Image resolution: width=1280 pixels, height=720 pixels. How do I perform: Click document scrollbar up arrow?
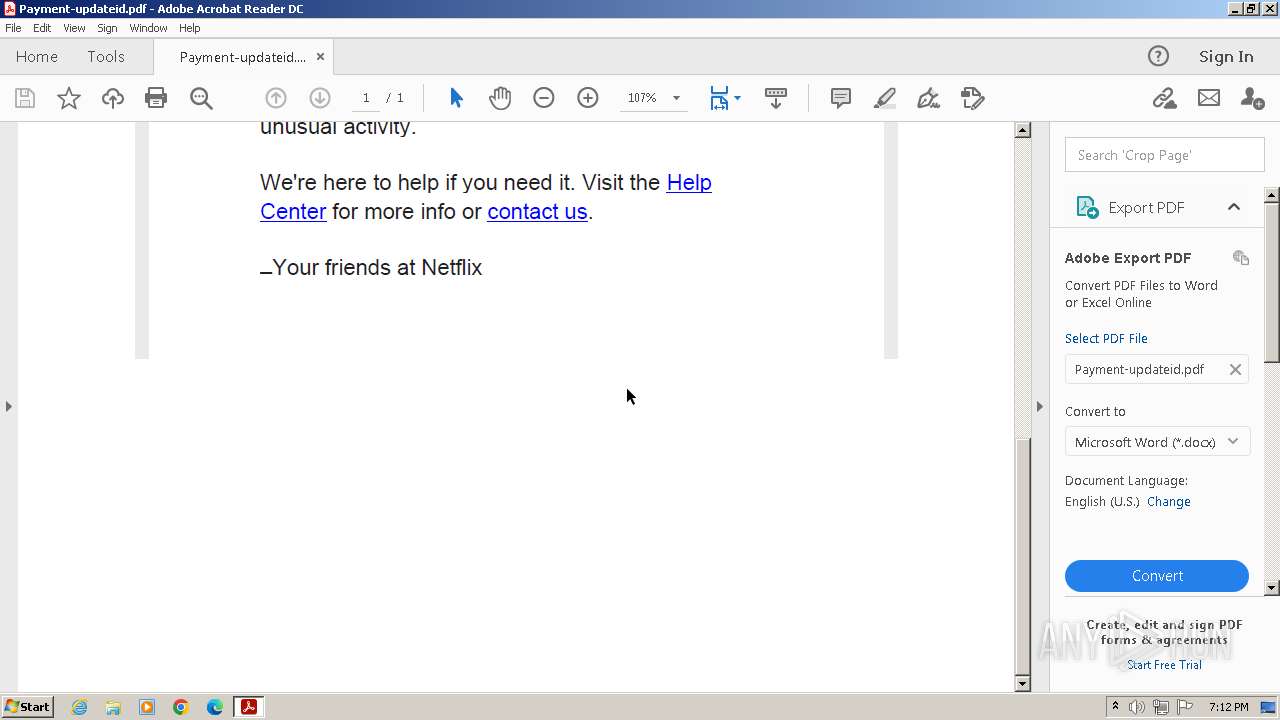click(x=1022, y=130)
